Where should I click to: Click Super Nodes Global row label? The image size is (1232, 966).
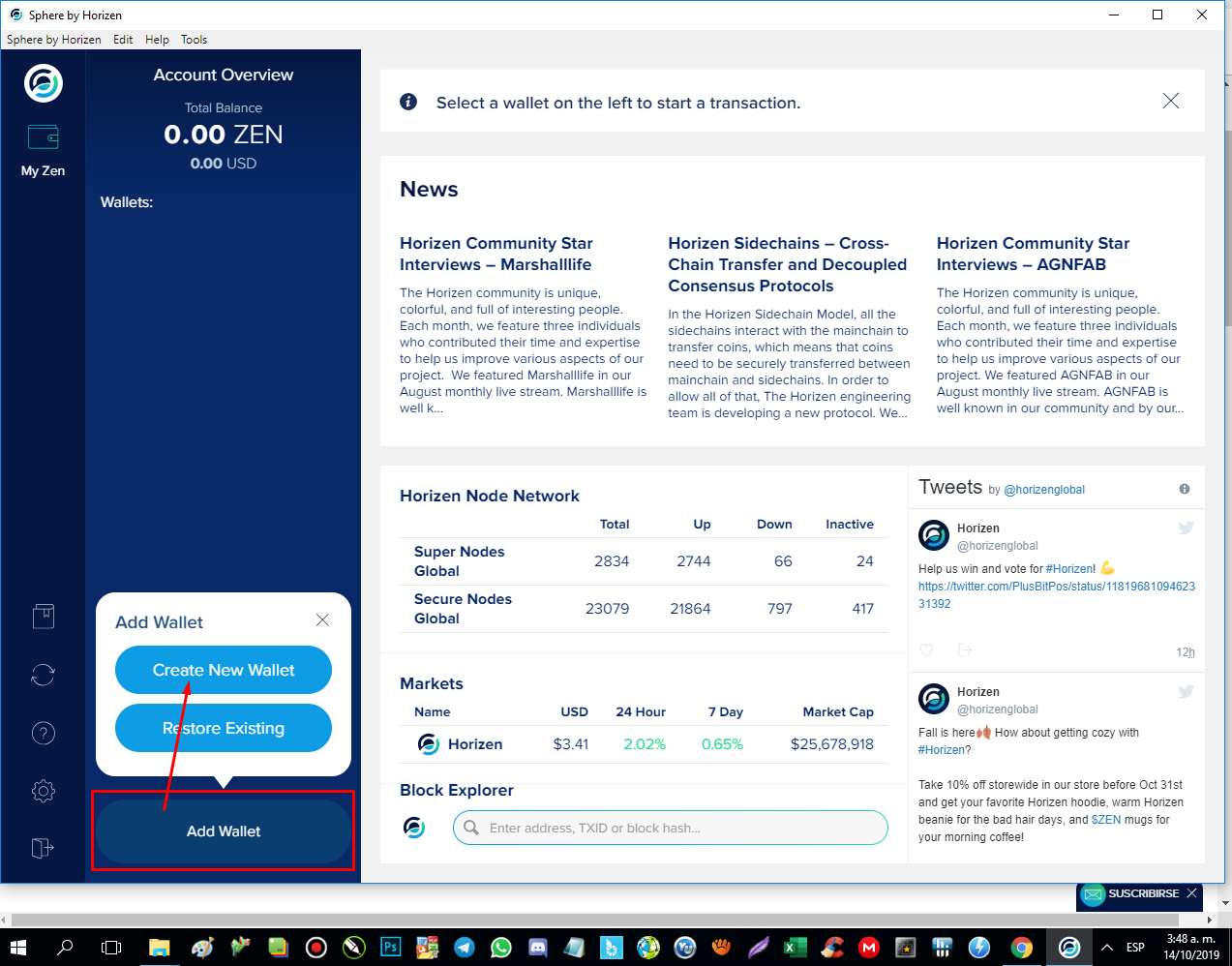coord(460,561)
